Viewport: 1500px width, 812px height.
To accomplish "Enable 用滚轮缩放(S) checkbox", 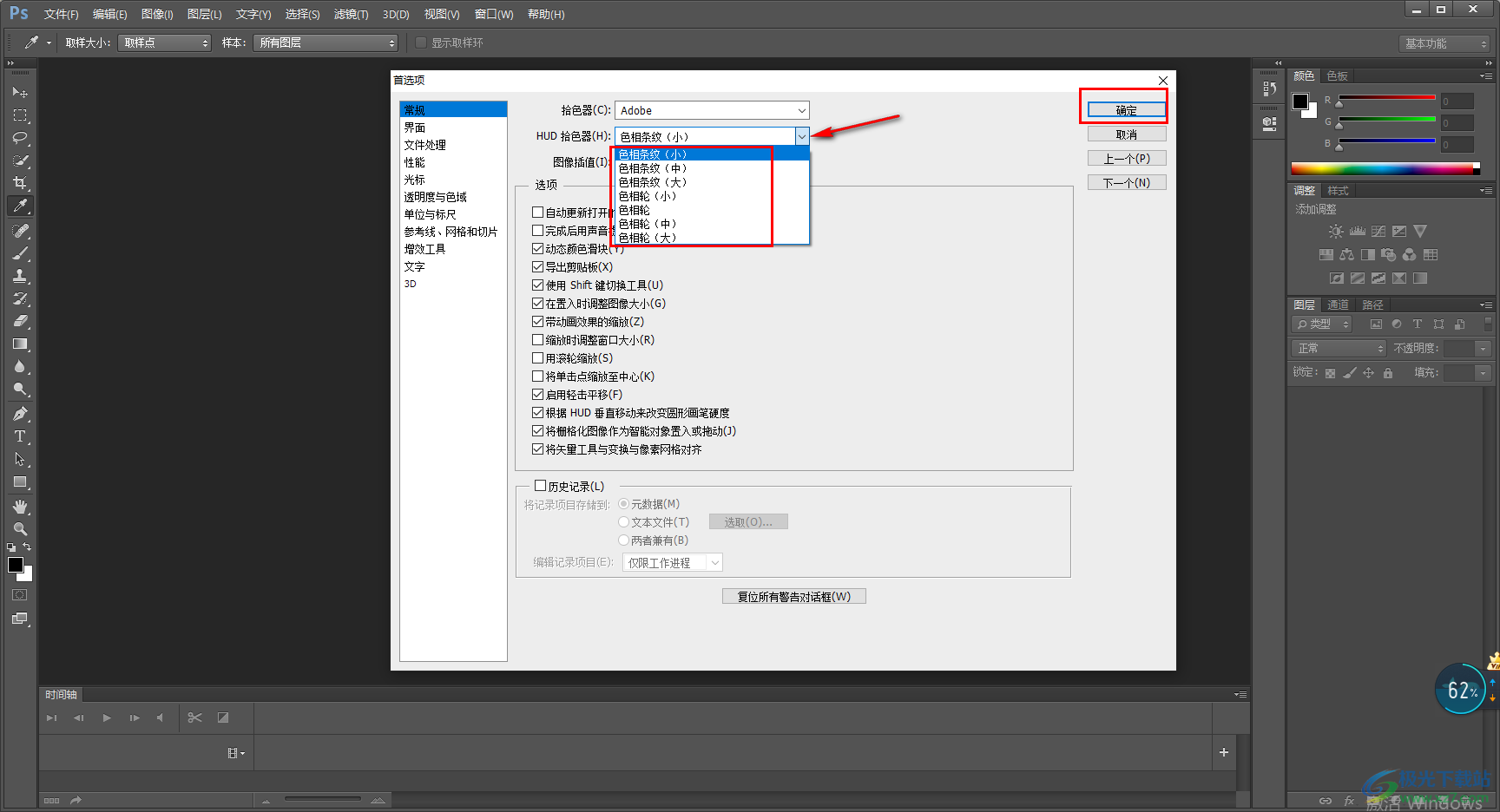I will (x=537, y=358).
